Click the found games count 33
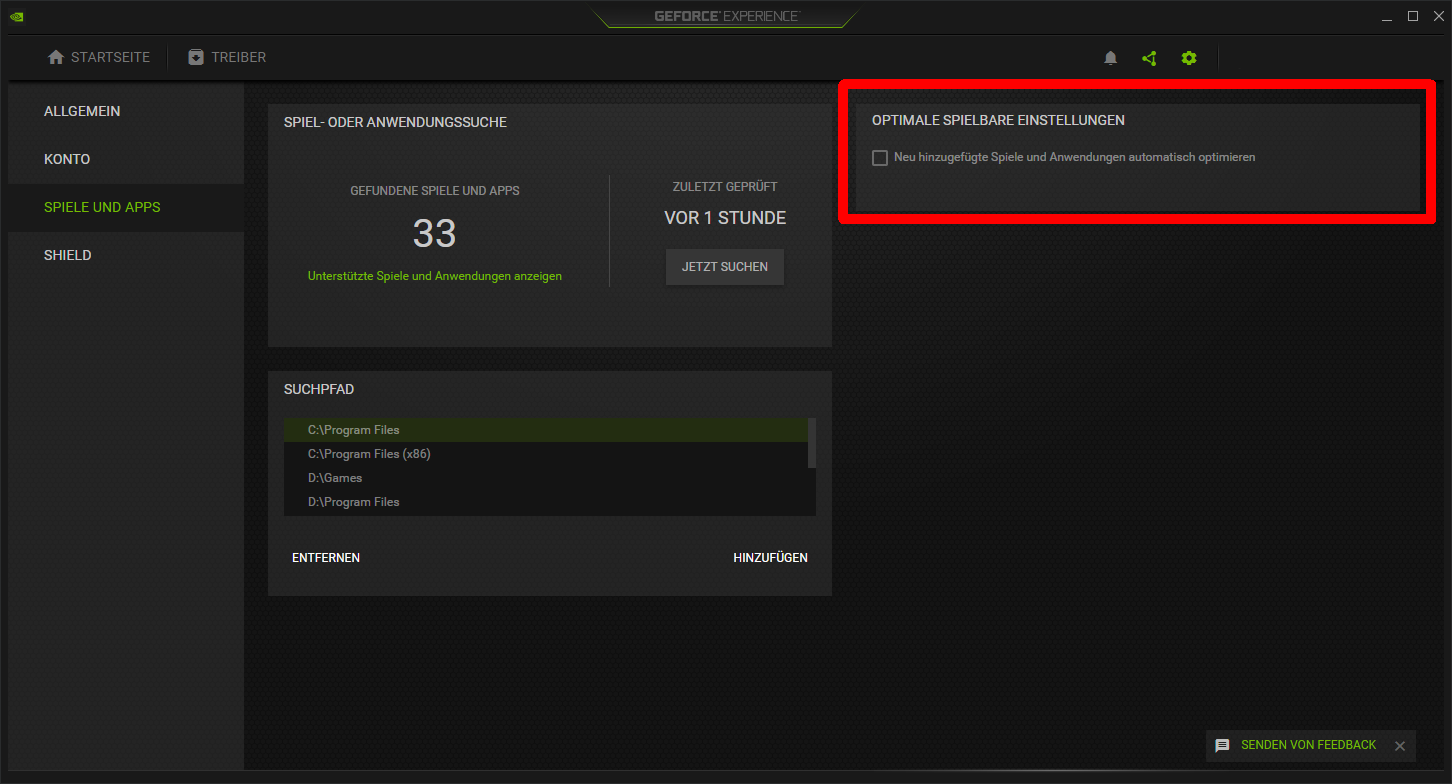Screen dimensions: 1452x784 click(435, 234)
